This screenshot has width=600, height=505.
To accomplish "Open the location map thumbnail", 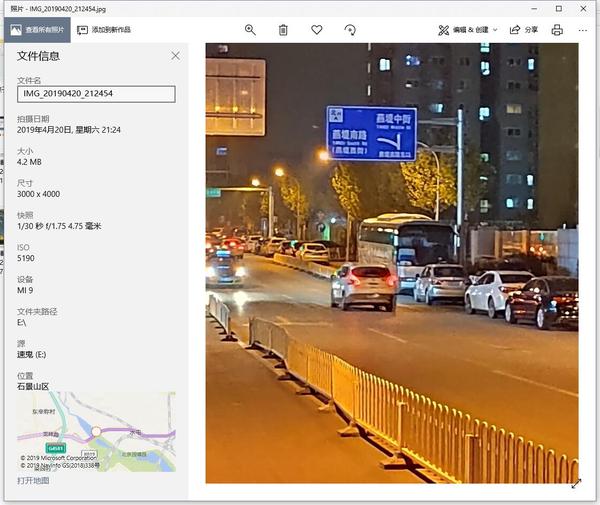I will (x=96, y=432).
